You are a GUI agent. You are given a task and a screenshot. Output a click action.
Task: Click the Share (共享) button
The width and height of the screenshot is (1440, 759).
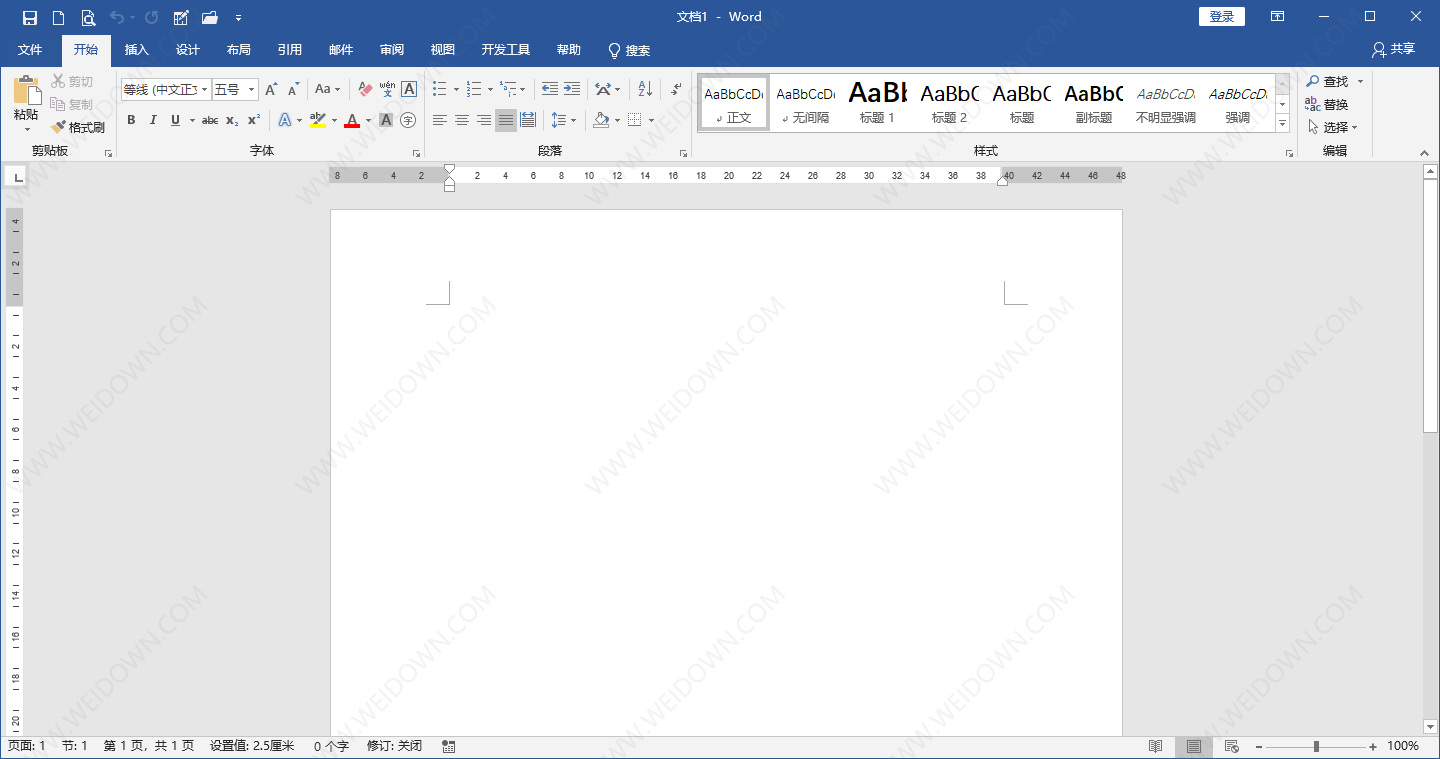click(1394, 49)
